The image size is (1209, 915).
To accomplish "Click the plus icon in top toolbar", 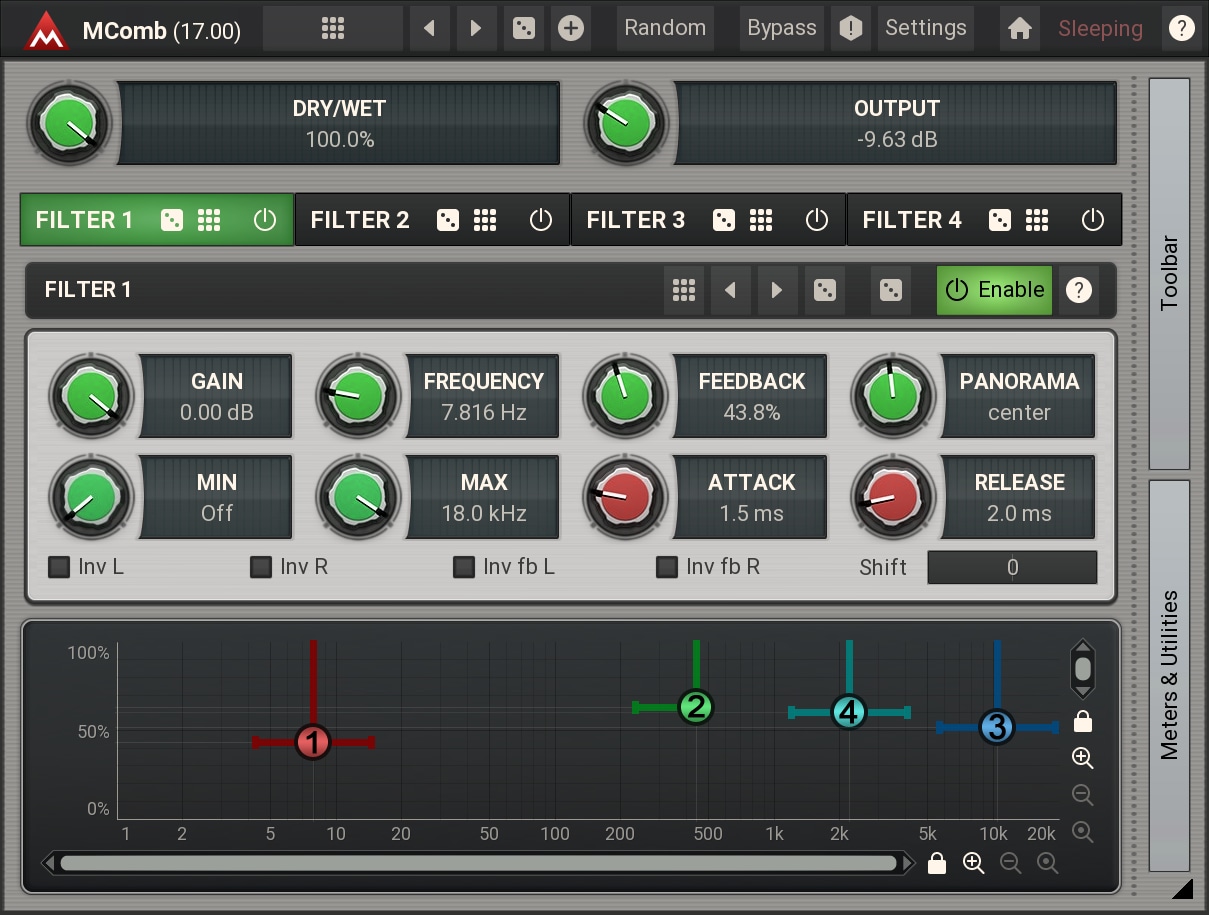I will pyautogui.click(x=570, y=28).
